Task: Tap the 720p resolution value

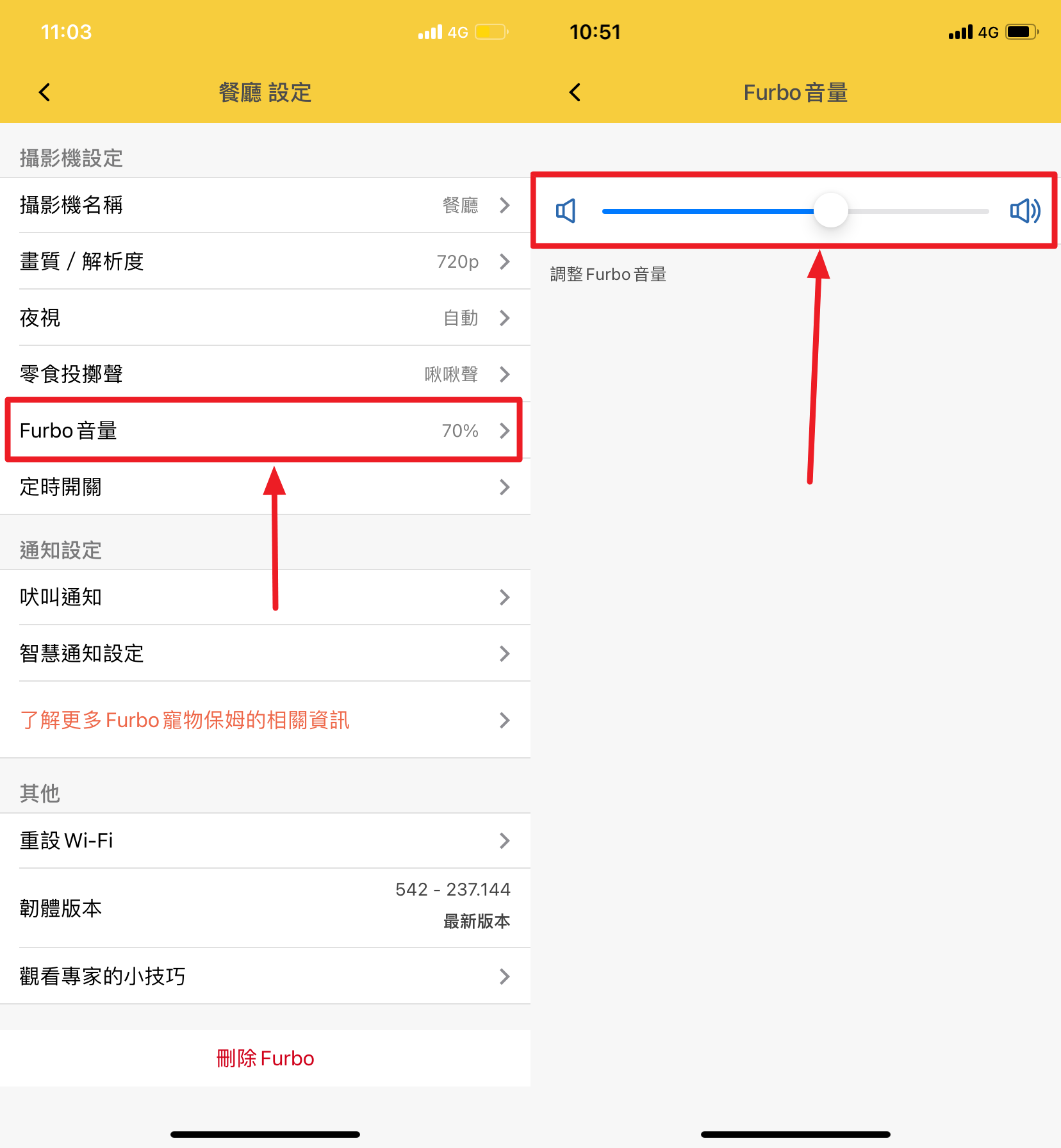Action: (457, 261)
